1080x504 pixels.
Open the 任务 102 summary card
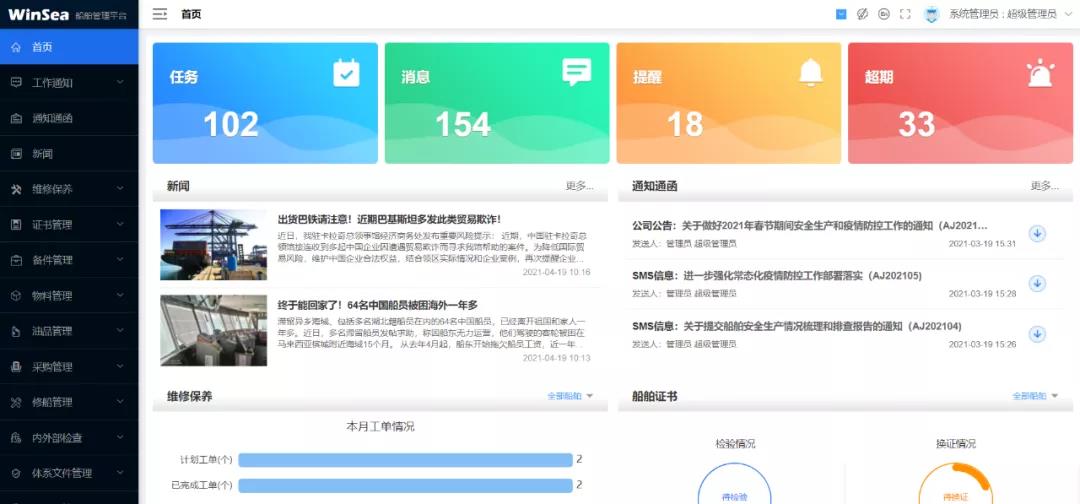265,103
